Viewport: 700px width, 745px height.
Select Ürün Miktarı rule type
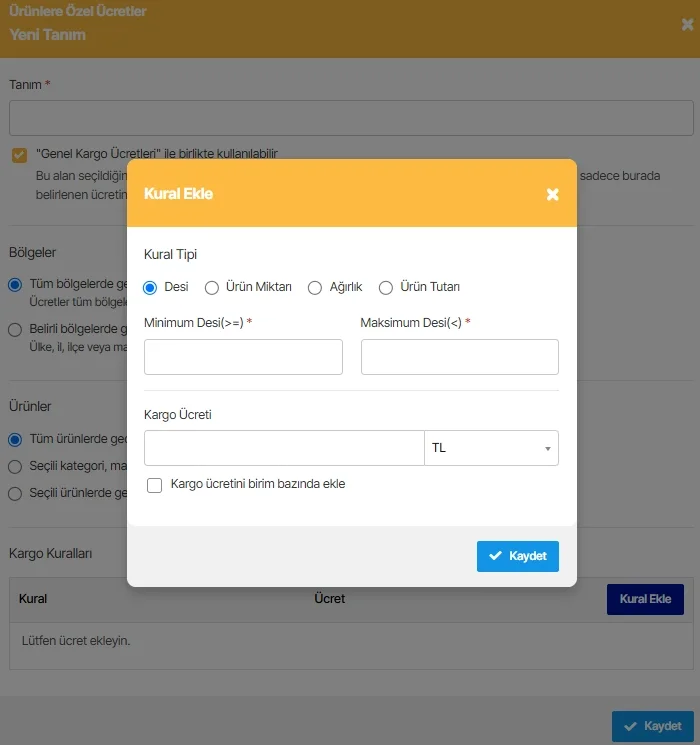click(x=211, y=287)
